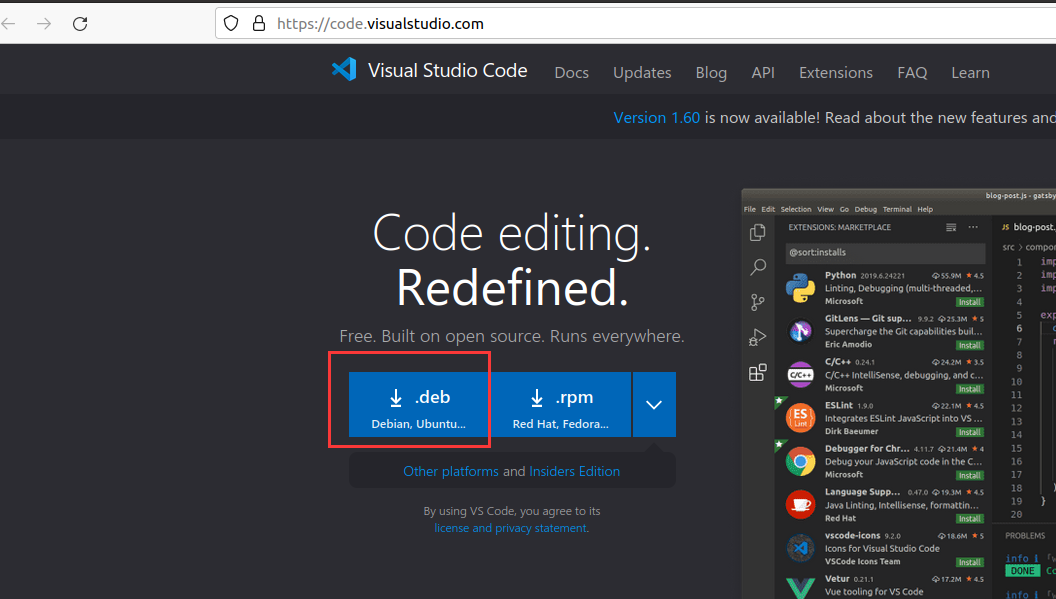Open API in the site navigation

click(x=763, y=73)
